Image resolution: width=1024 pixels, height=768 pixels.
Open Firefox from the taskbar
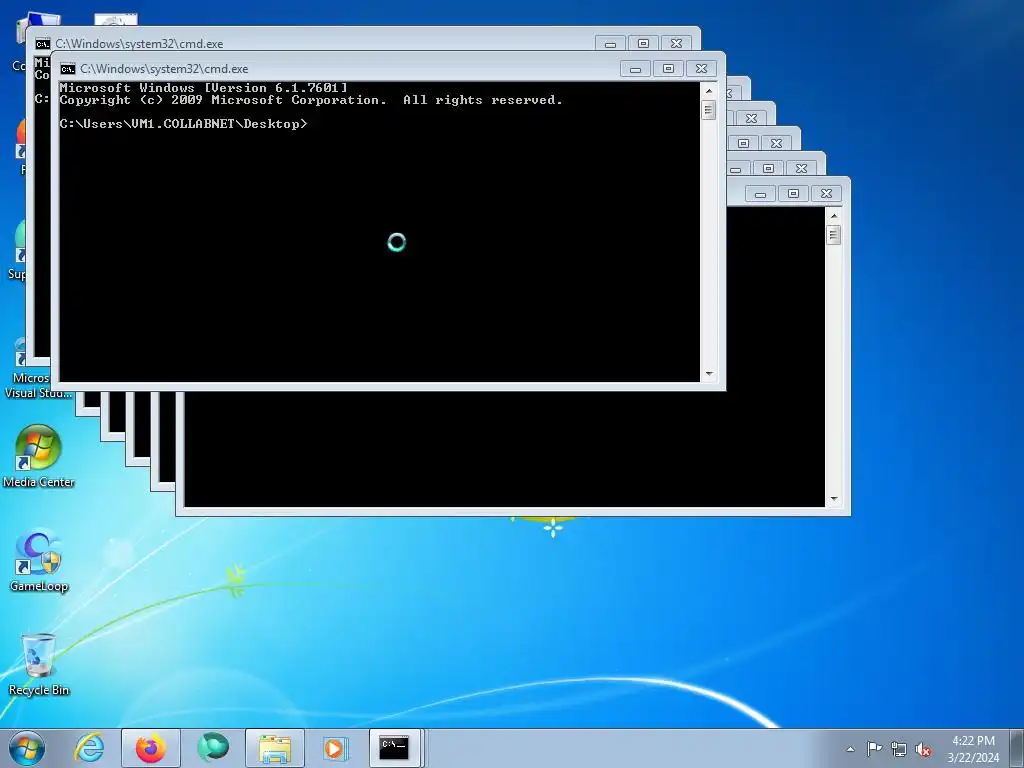pos(150,748)
